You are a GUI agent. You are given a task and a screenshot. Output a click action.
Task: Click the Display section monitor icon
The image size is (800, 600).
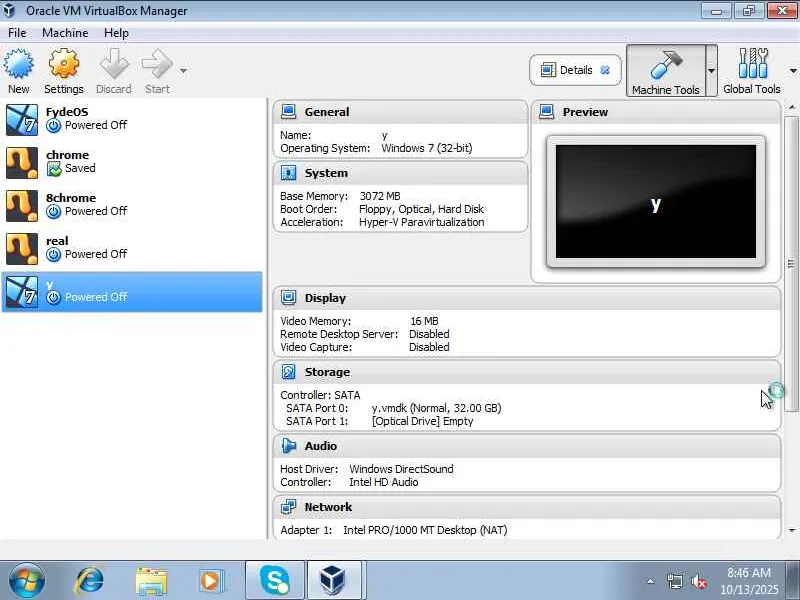[x=288, y=297]
